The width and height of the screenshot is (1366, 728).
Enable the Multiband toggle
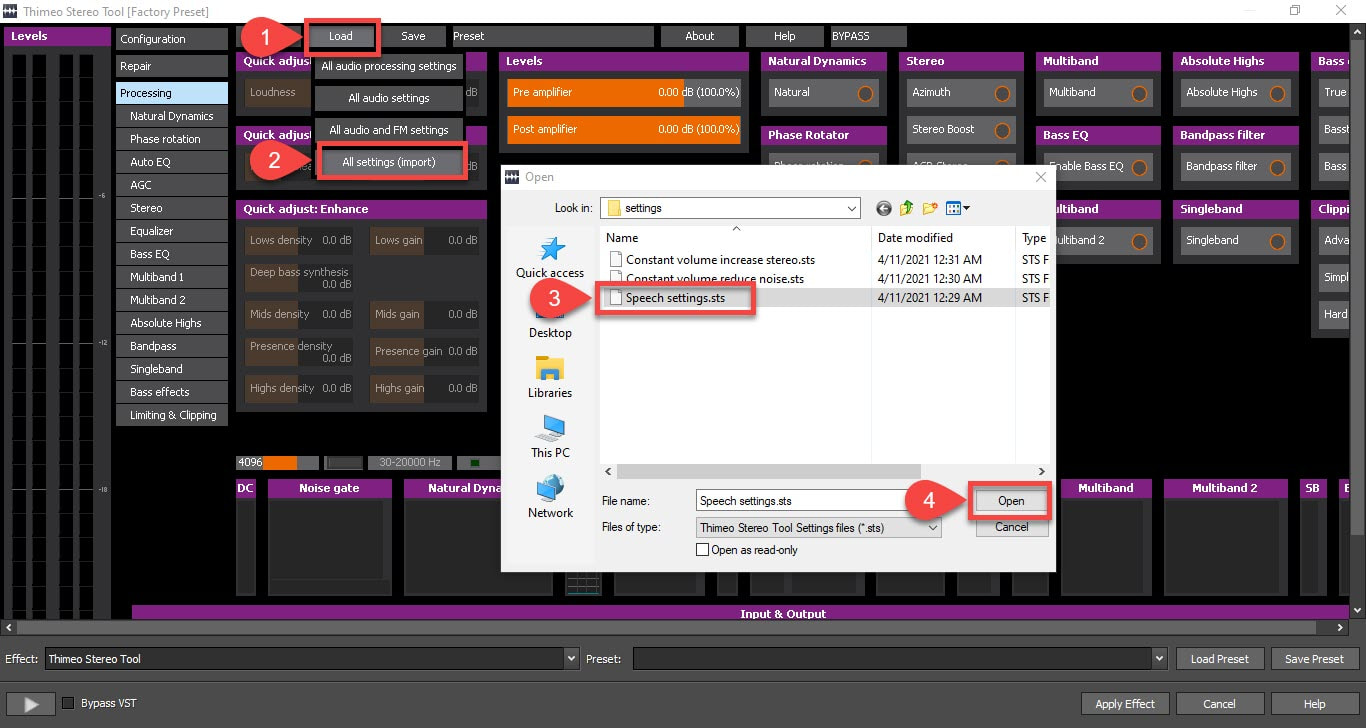1139,93
